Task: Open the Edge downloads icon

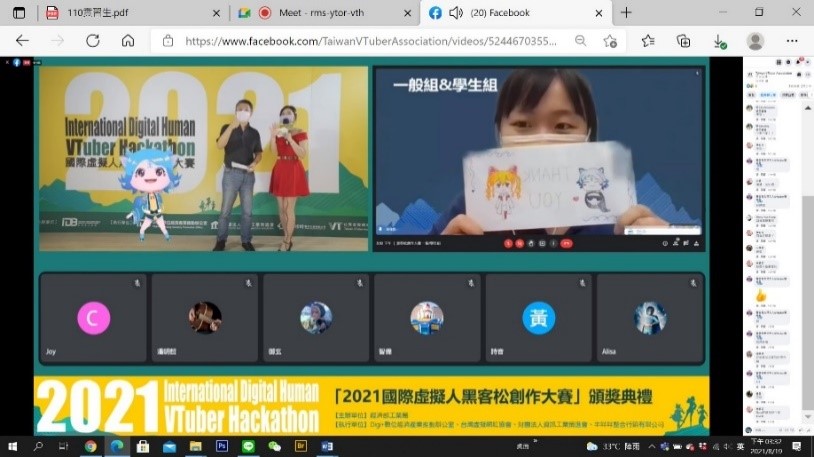Action: (x=719, y=41)
